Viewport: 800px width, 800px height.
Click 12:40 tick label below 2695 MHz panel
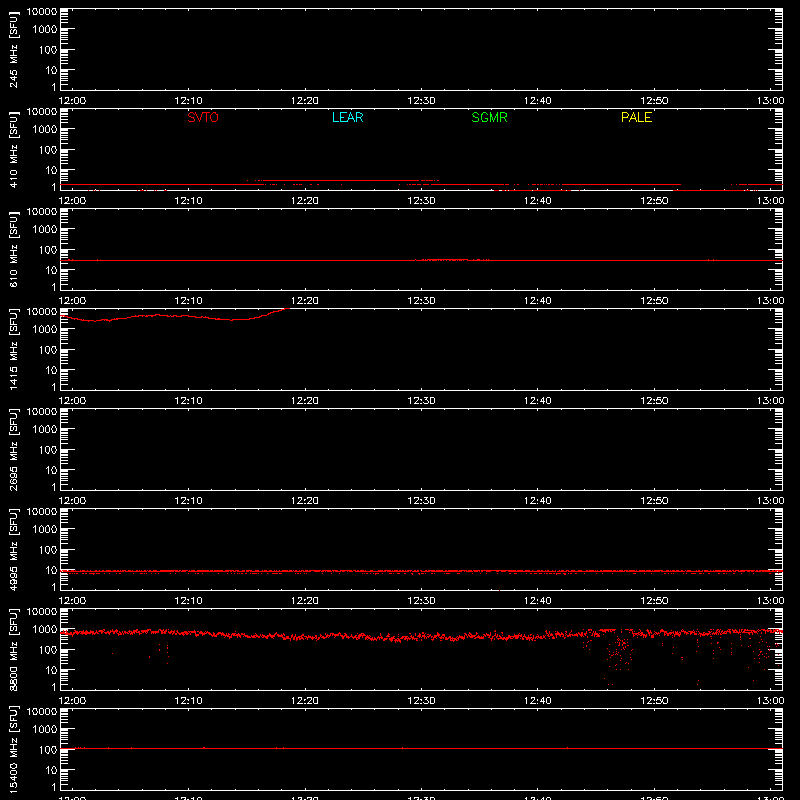[x=538, y=501]
